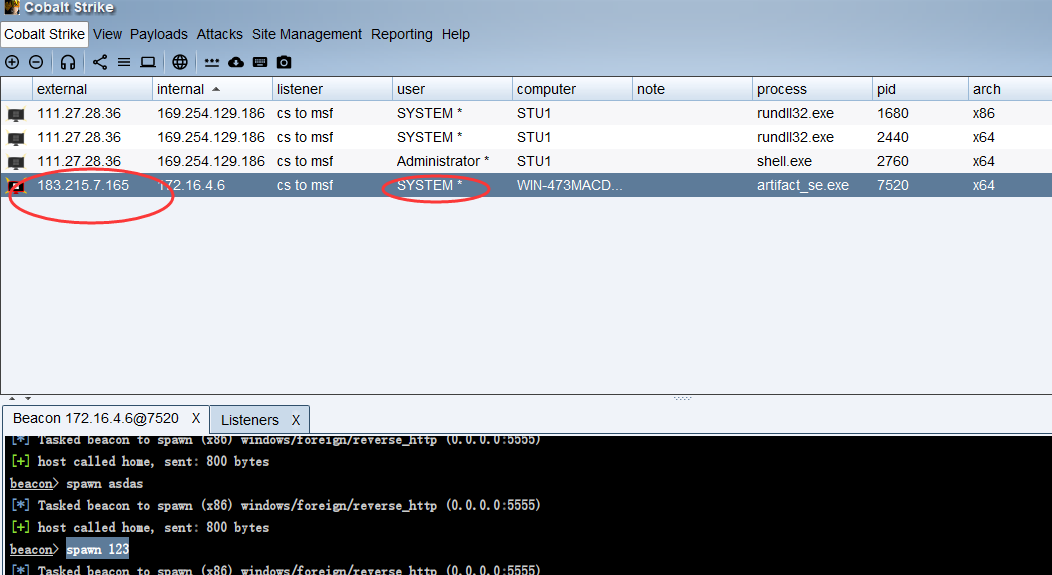Switch to target table laptop icon
1052x575 pixels.
(x=148, y=62)
